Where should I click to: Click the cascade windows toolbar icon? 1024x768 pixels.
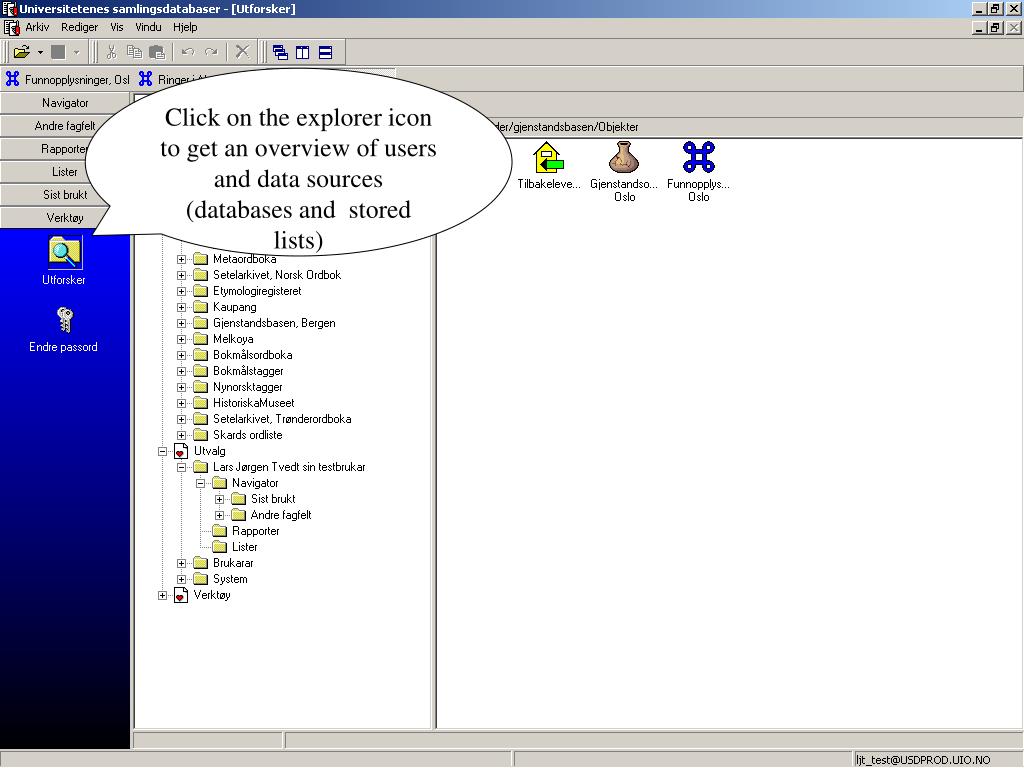[x=280, y=52]
